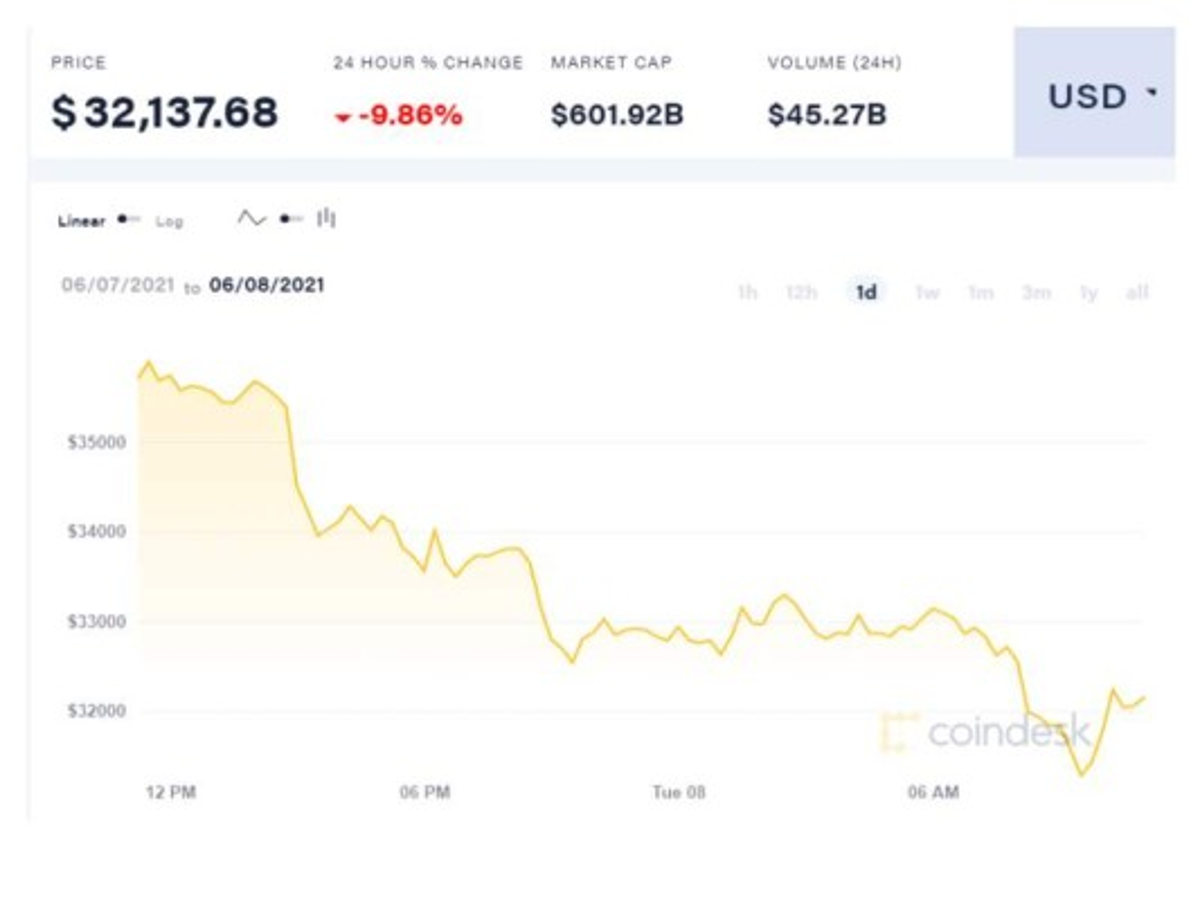Screen dimensions: 1200x900
Task: Click the Linear scale label
Action: click(x=81, y=221)
